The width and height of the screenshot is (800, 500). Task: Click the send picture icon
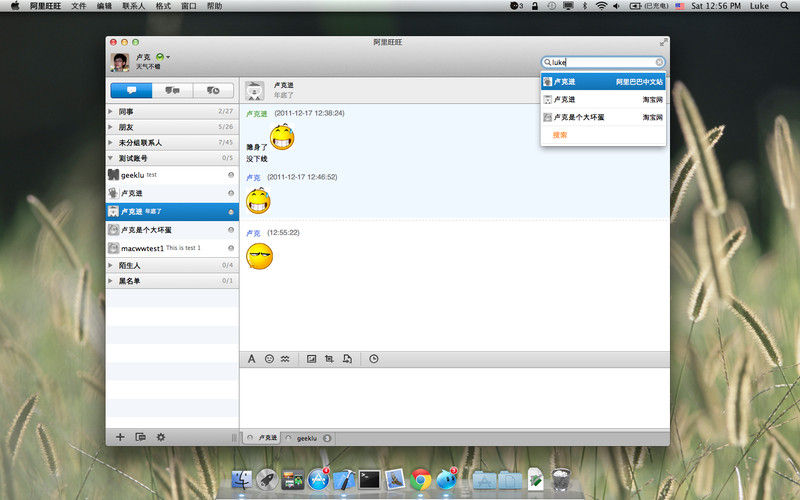(311, 359)
